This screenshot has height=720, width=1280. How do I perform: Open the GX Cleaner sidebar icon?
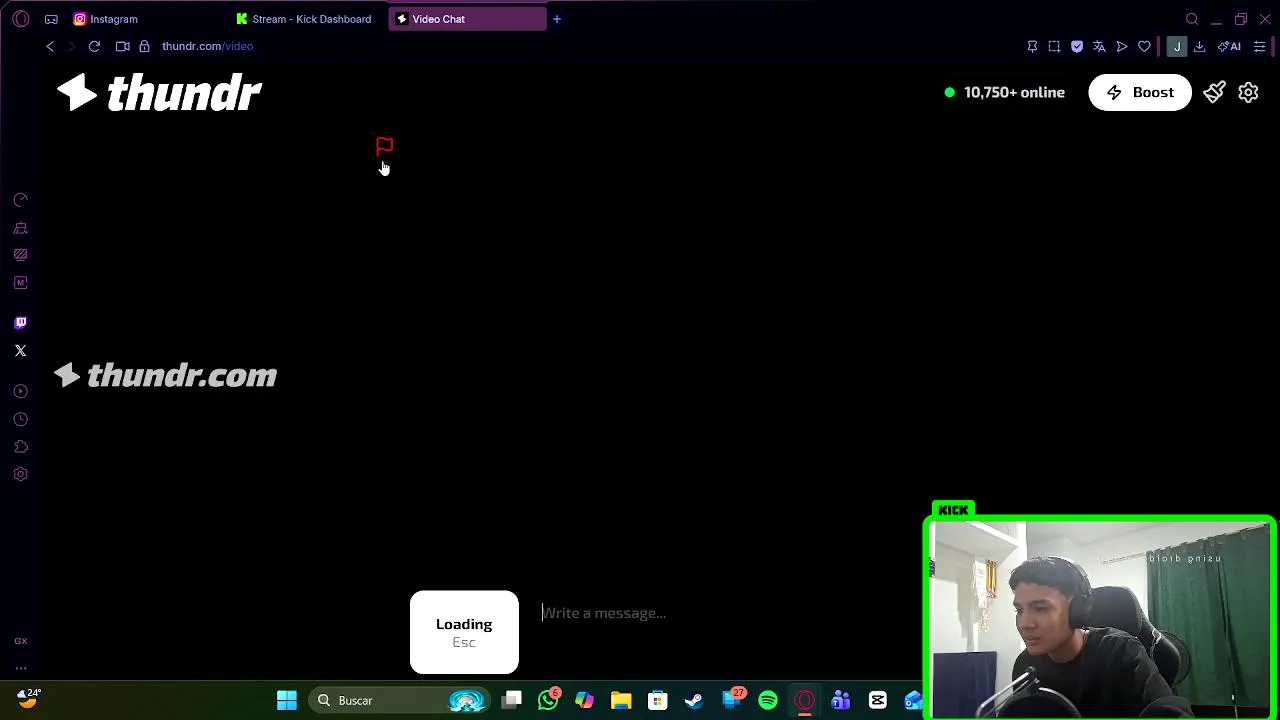(x=20, y=228)
